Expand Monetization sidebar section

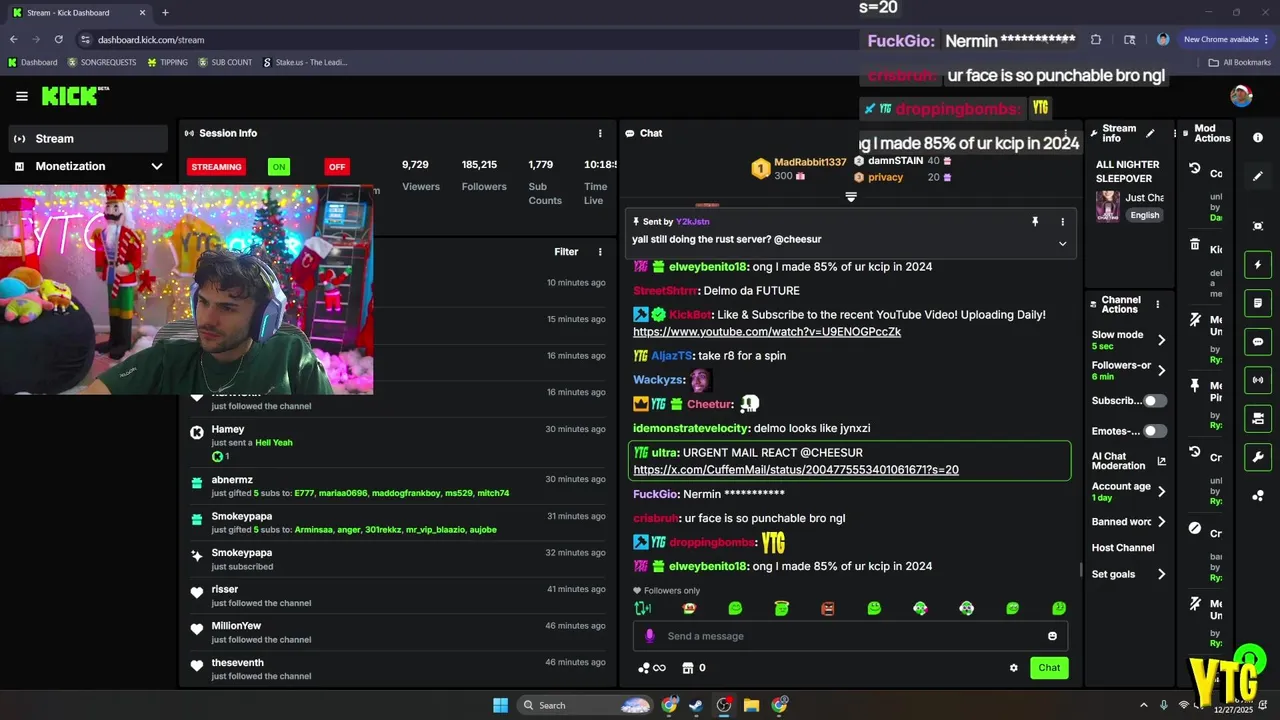pyautogui.click(x=157, y=166)
